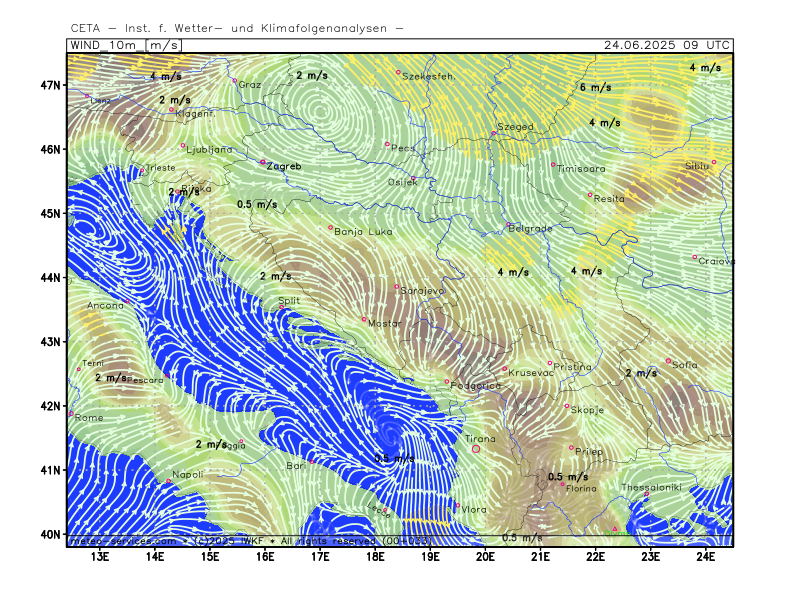
Task: Select the Ljubljana city label
Action: [209, 149]
